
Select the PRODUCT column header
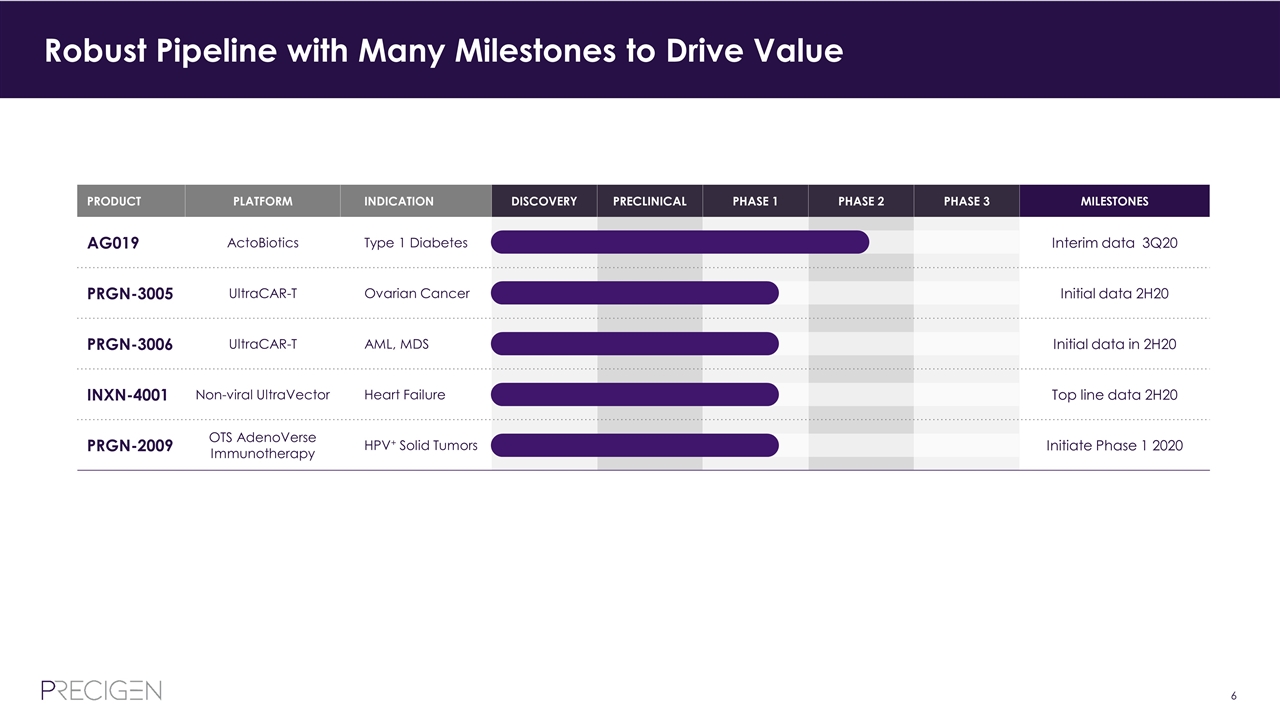pyautogui.click(x=131, y=201)
